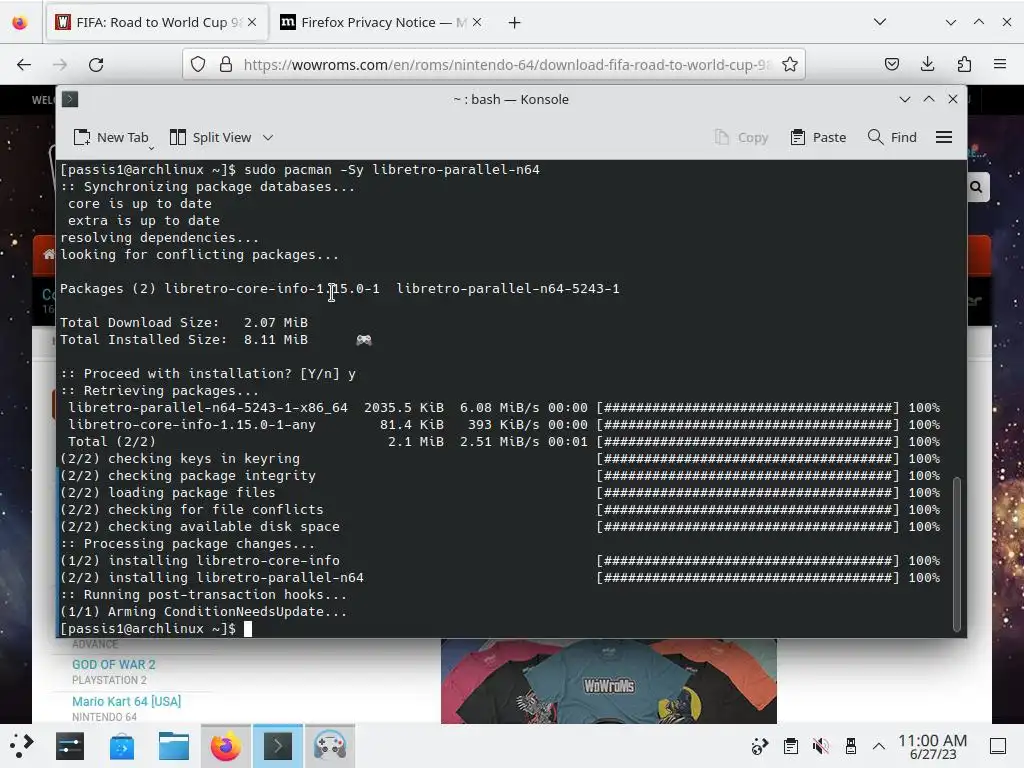Switch to FIFA: Road to World Cup tab

click(x=157, y=22)
